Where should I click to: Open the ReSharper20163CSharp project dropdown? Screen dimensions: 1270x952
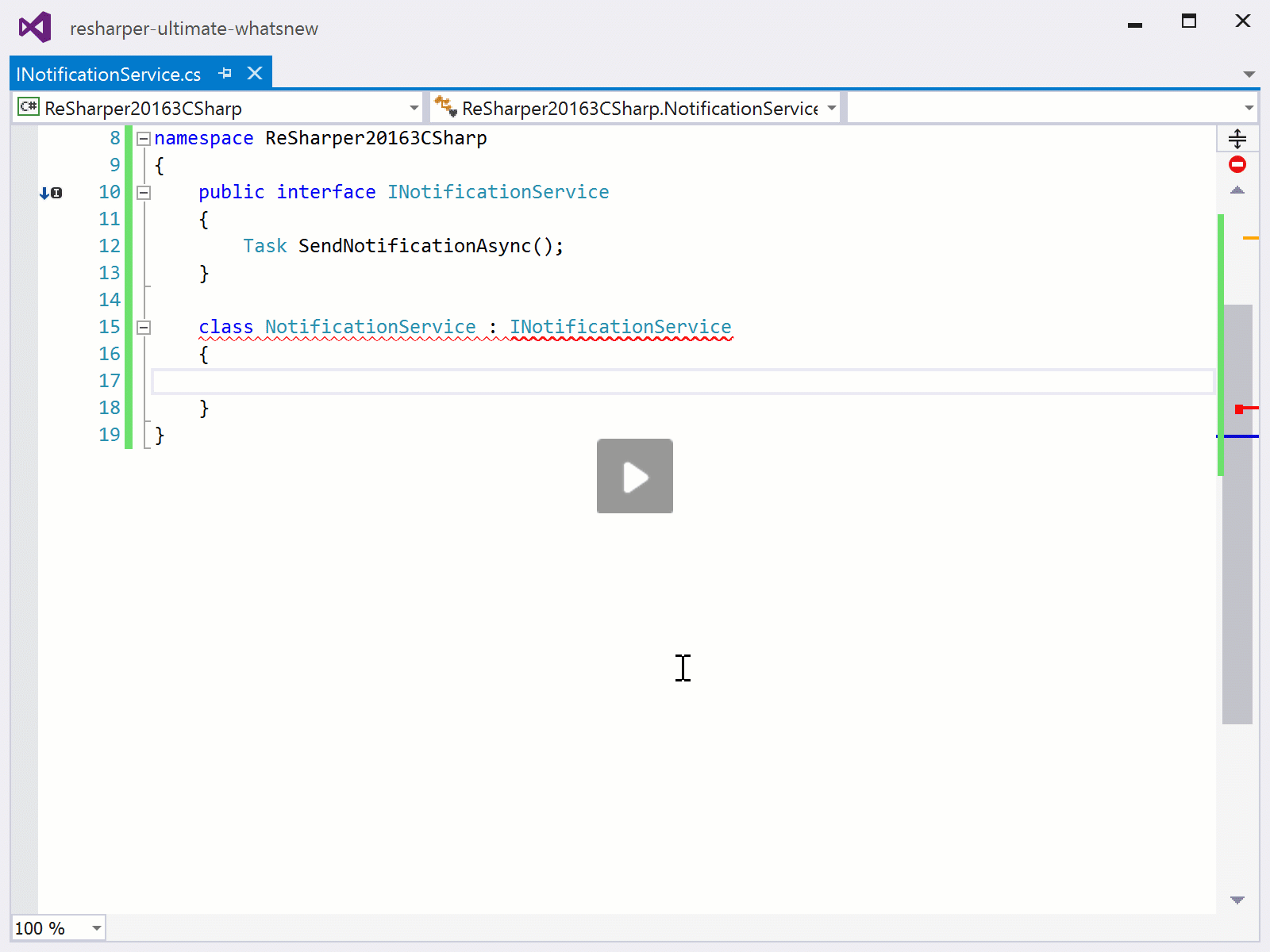click(414, 108)
